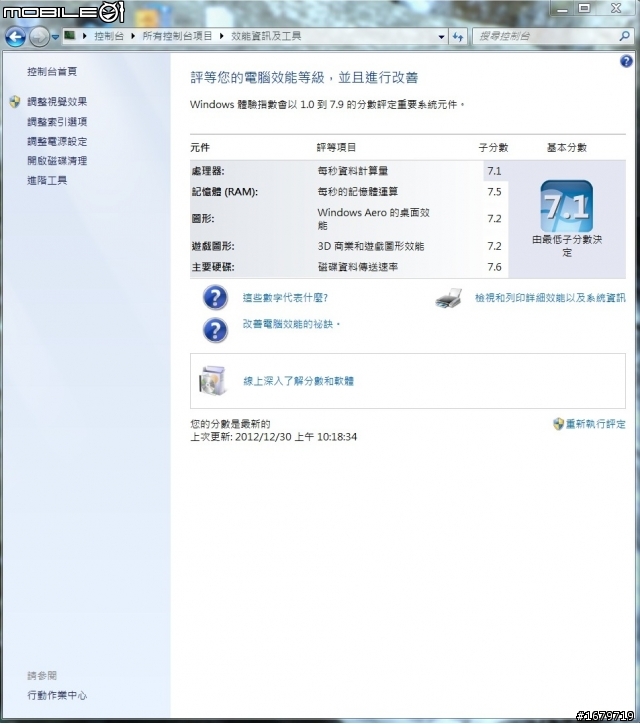This screenshot has width=640, height=724.
Task: Click shield icon beside 重新執行評定
Action: pos(558,424)
